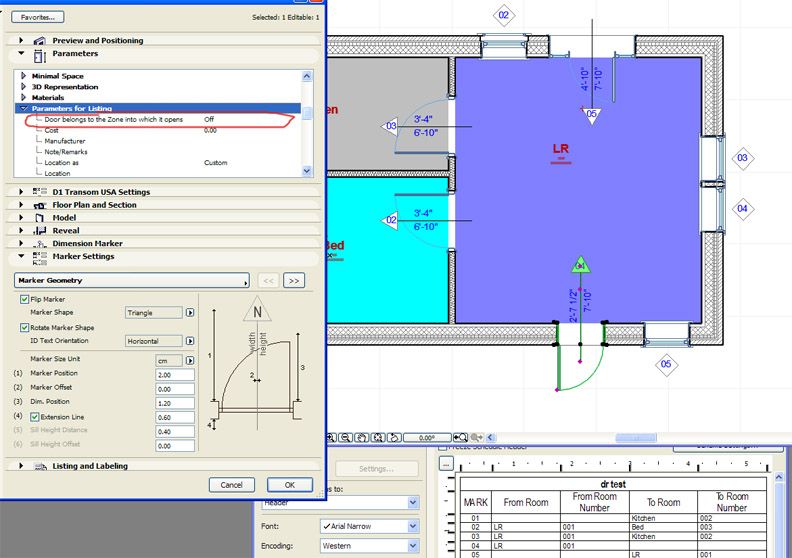Toggle the Extension Line checkbox

35,417
